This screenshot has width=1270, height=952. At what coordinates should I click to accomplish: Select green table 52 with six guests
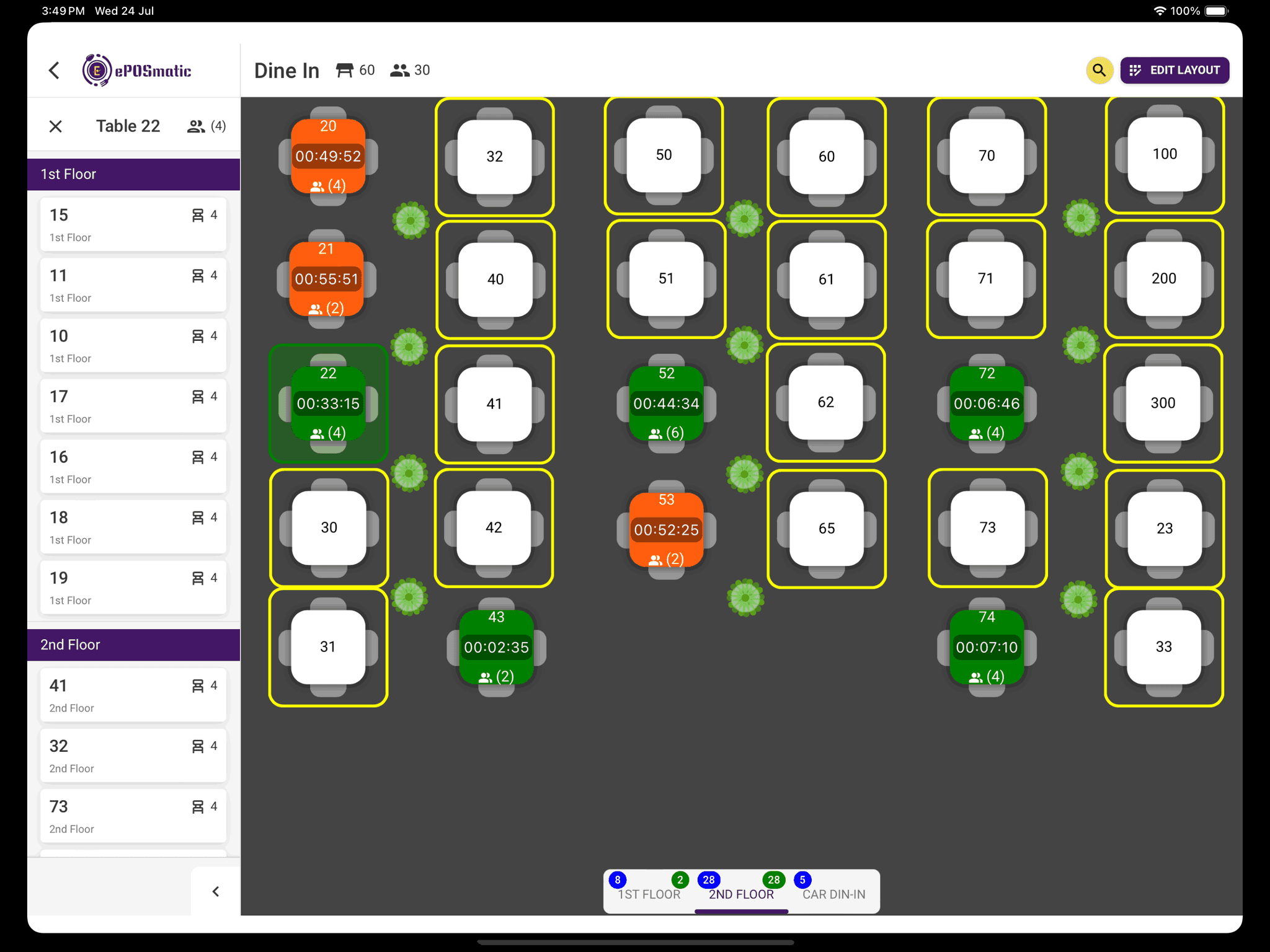coord(666,403)
